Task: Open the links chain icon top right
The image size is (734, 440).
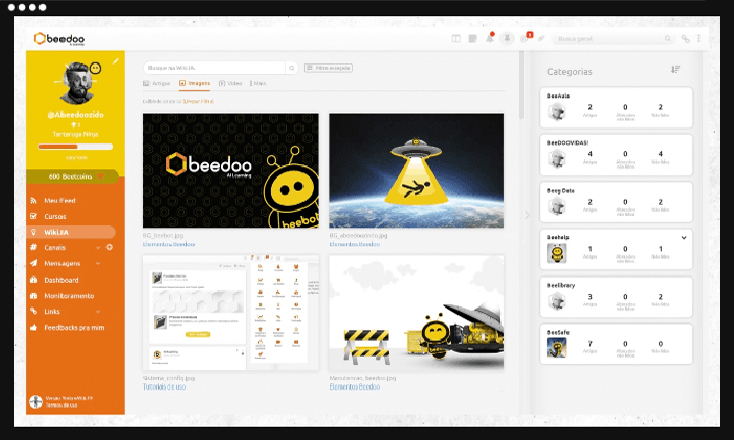Action: pos(685,39)
